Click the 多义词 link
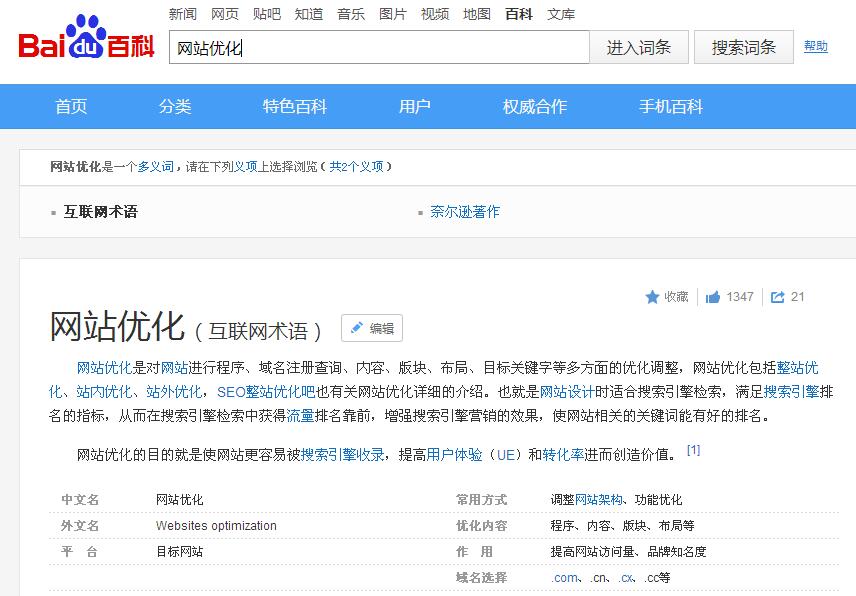 pyautogui.click(x=155, y=167)
